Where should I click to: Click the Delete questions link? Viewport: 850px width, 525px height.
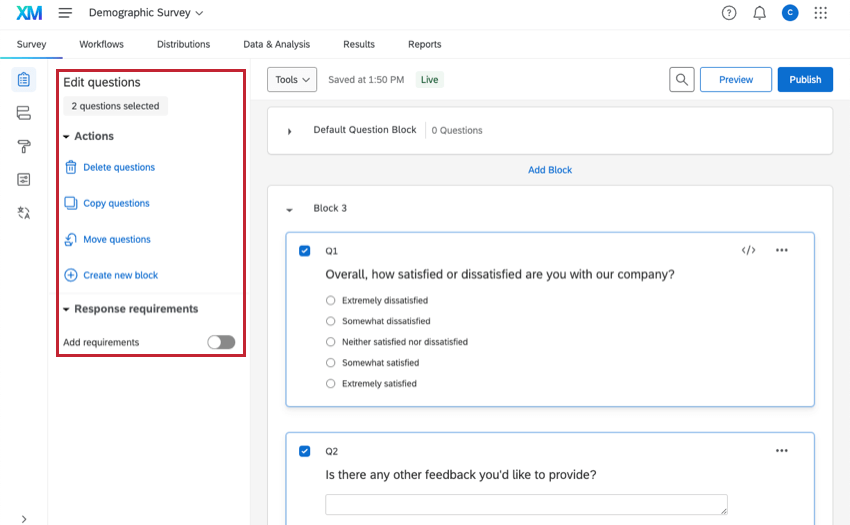pyautogui.click(x=118, y=168)
